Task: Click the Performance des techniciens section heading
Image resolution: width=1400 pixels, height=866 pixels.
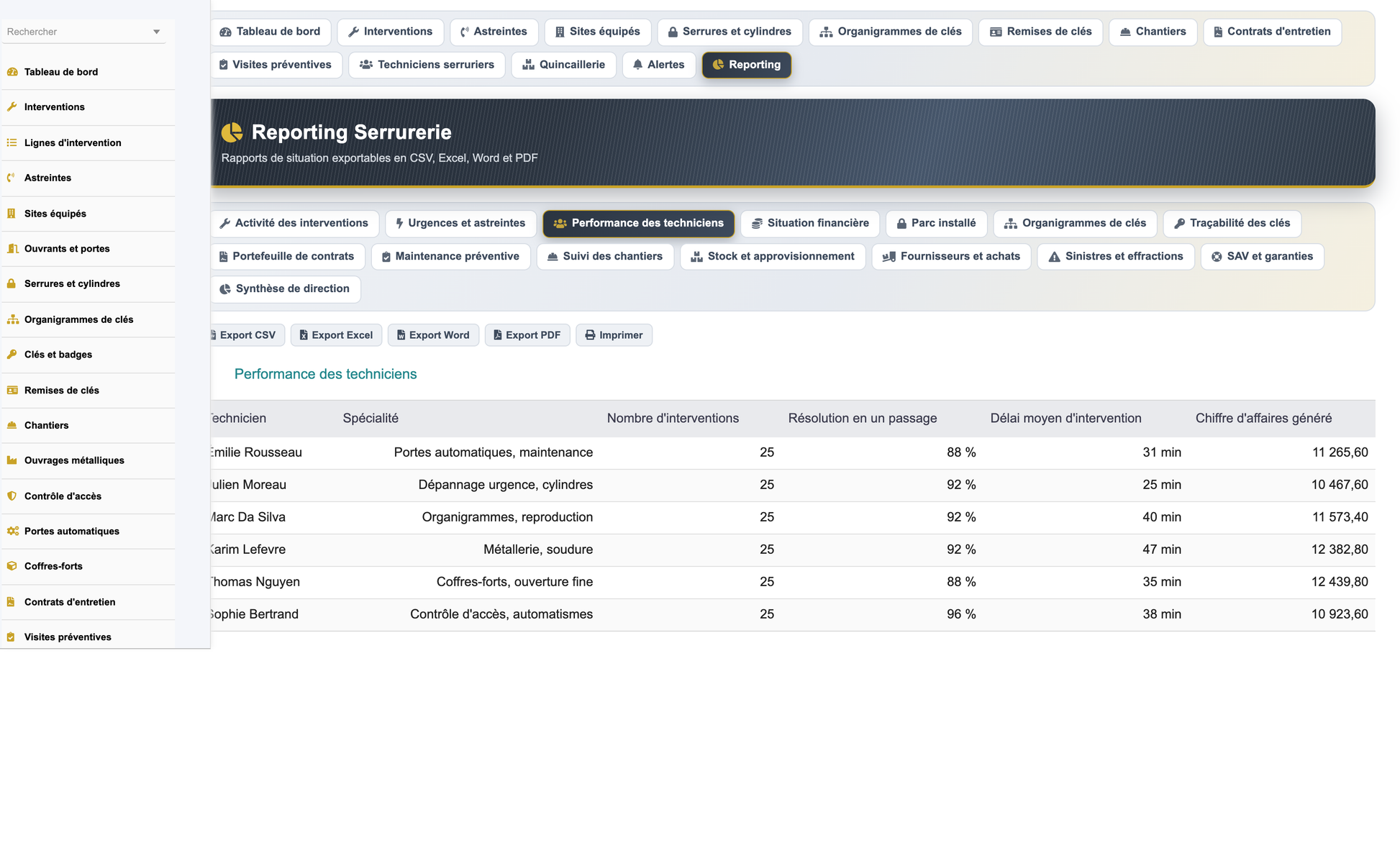Action: point(325,374)
